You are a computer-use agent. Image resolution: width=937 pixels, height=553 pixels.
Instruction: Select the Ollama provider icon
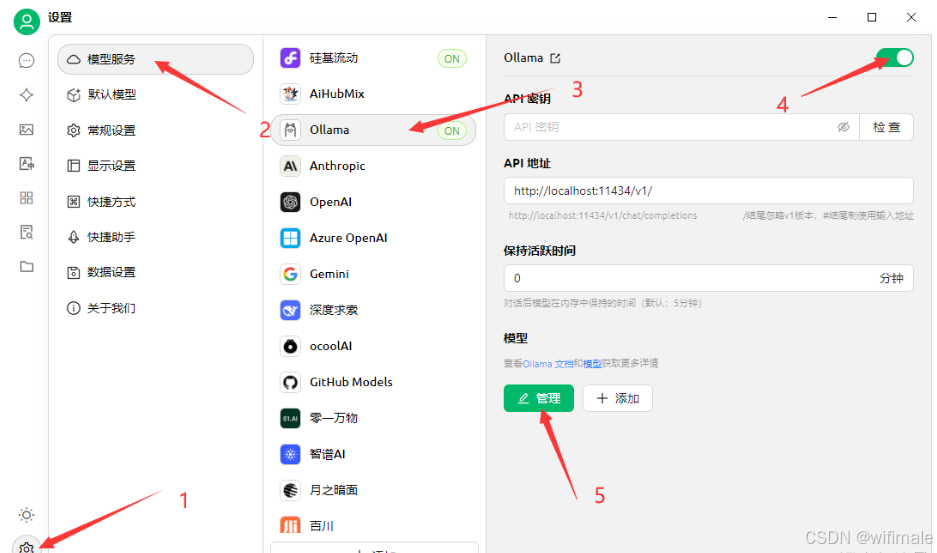(x=290, y=130)
